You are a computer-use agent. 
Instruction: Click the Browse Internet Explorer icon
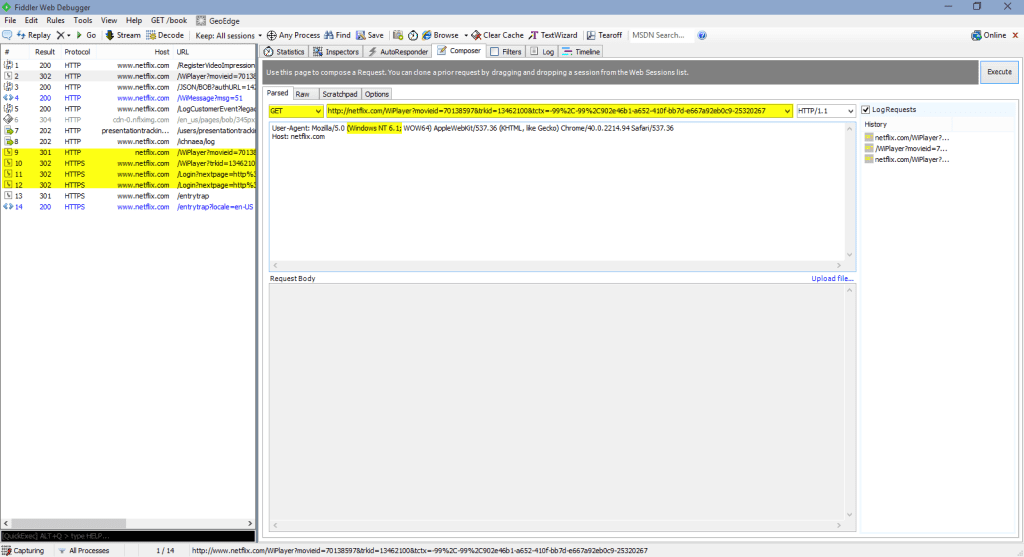click(x=426, y=35)
